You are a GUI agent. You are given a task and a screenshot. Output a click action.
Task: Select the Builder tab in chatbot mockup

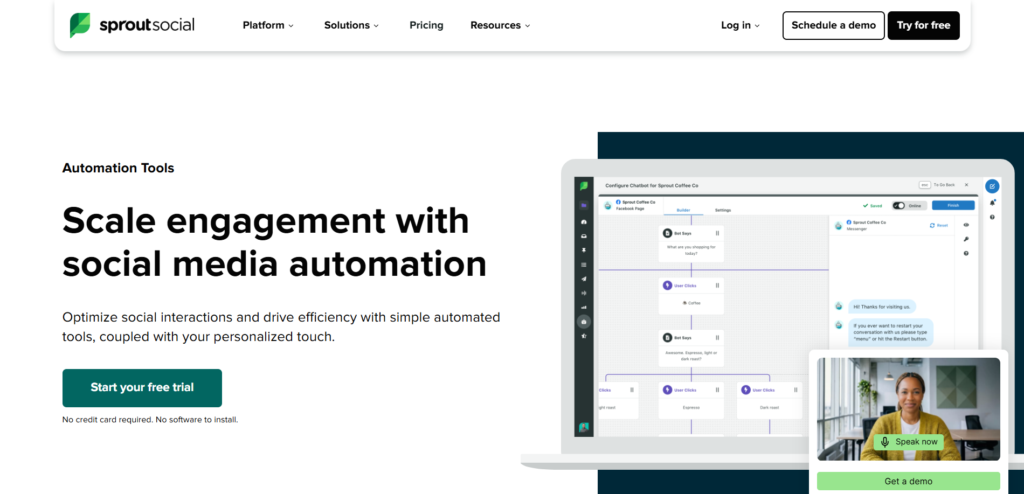(x=683, y=210)
